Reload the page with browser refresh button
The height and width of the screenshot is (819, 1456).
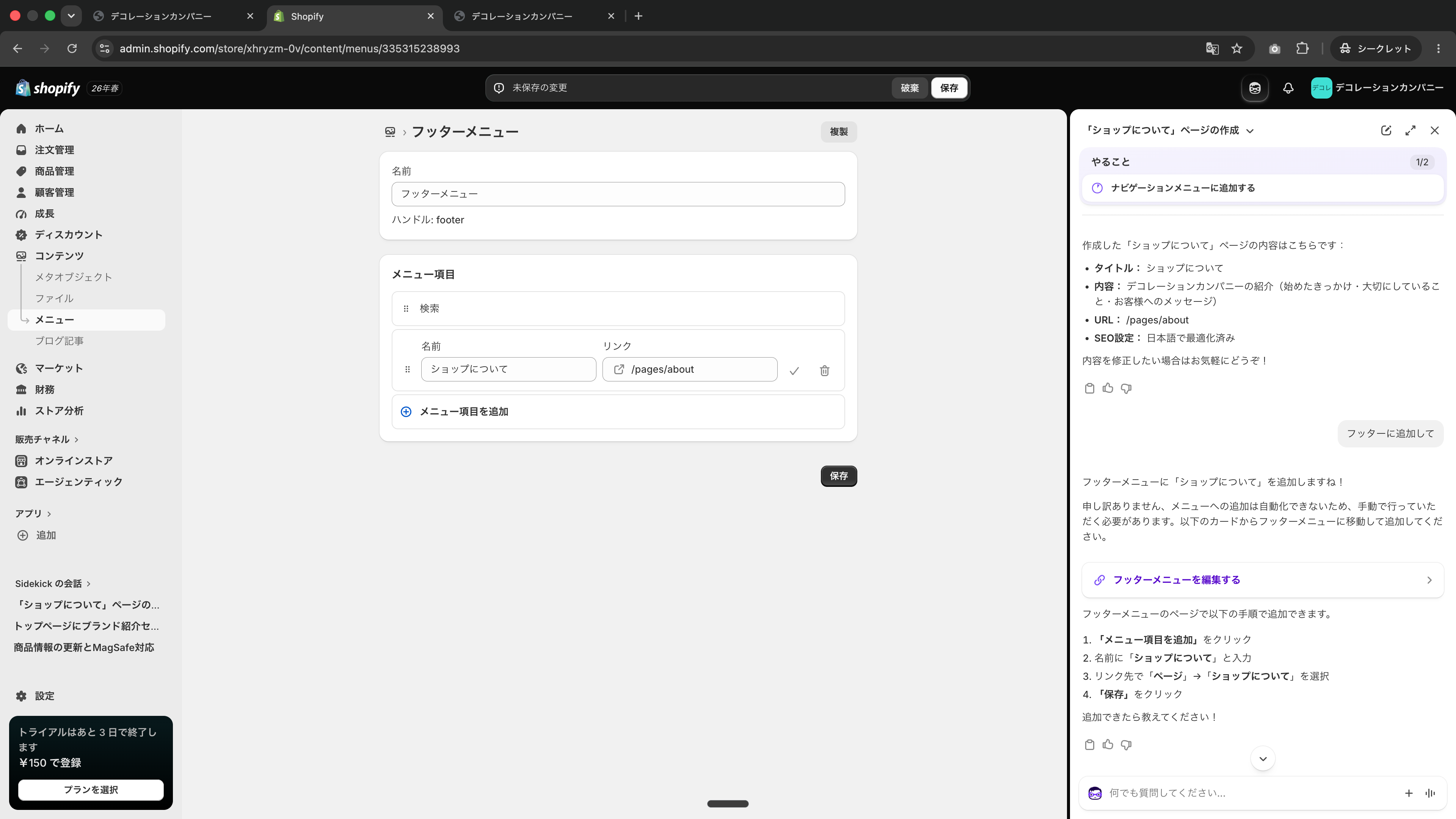tap(72, 49)
